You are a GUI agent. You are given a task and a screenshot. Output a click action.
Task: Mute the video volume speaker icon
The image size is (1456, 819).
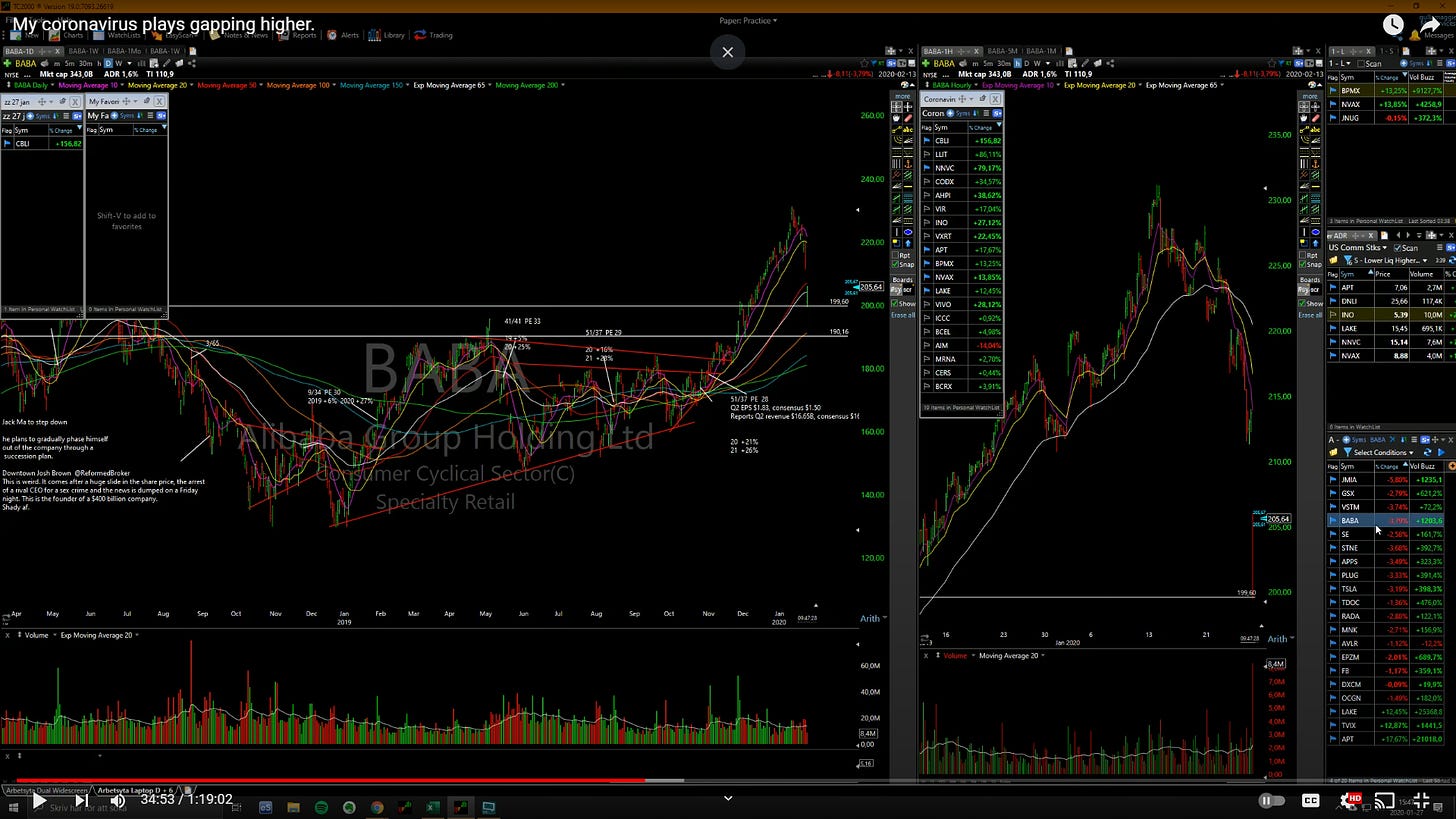point(117,800)
